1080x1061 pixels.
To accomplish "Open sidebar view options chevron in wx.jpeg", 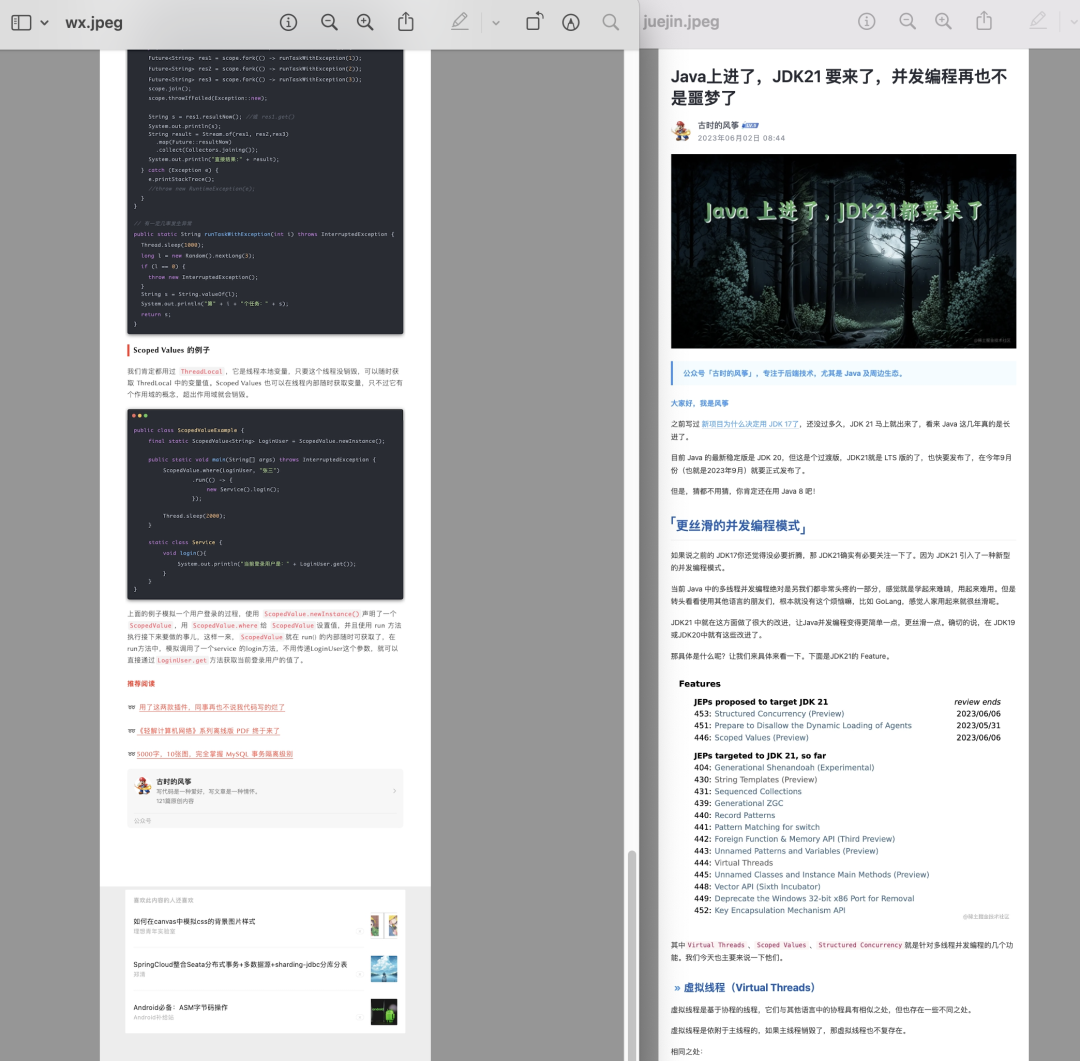I will pyautogui.click(x=45, y=23).
